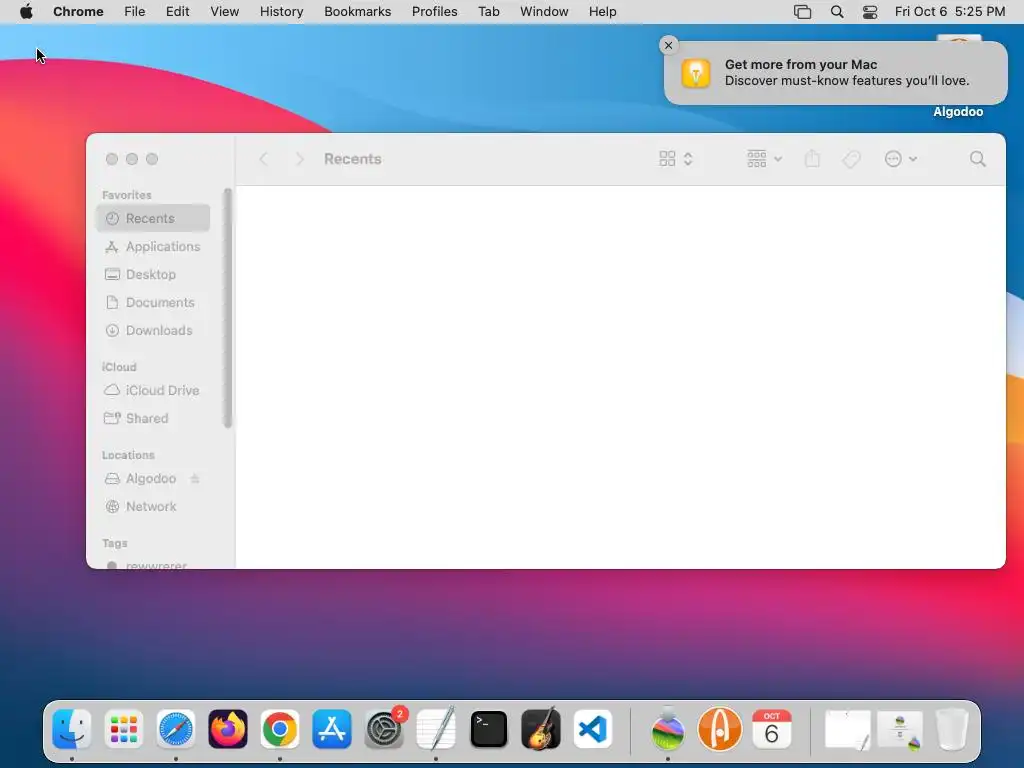Viewport: 1024px width, 768px height.
Task: Open the View menu
Action: point(225,12)
